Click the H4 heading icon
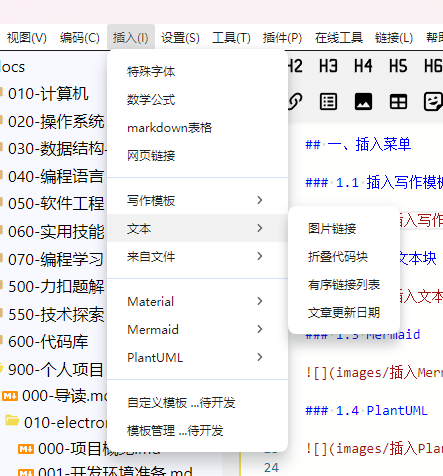Image resolution: width=443 pixels, height=476 pixels. (363, 66)
